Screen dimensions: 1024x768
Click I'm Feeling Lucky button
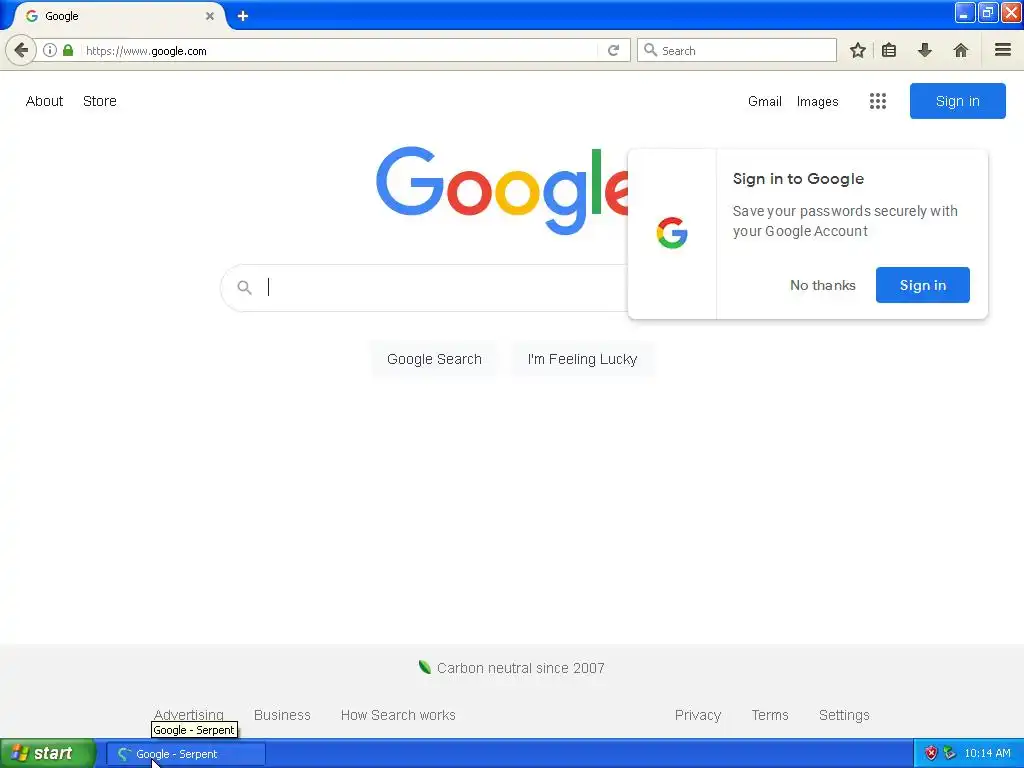pyautogui.click(x=582, y=359)
